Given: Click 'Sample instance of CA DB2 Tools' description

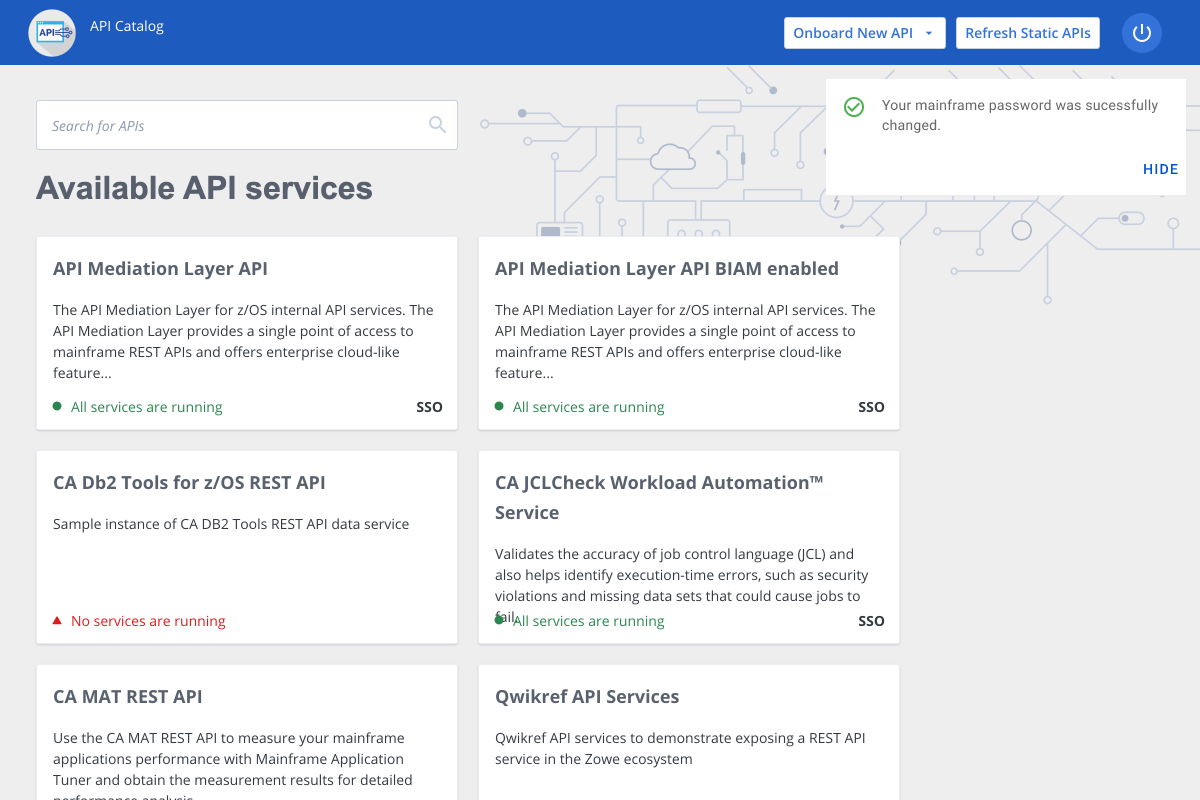Looking at the screenshot, I should [231, 524].
